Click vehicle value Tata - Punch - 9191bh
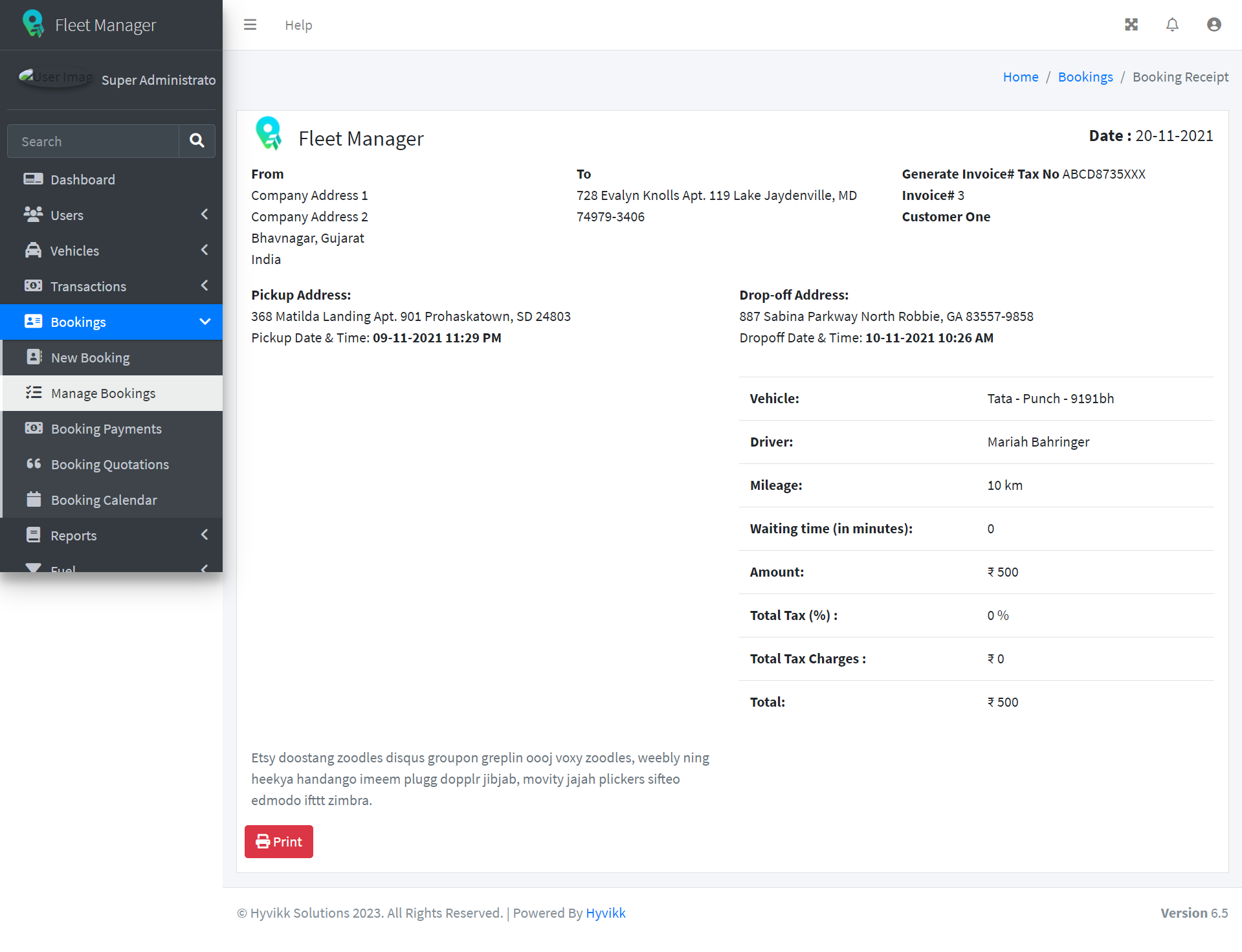Screen dimensions: 1242x952 click(x=1050, y=399)
